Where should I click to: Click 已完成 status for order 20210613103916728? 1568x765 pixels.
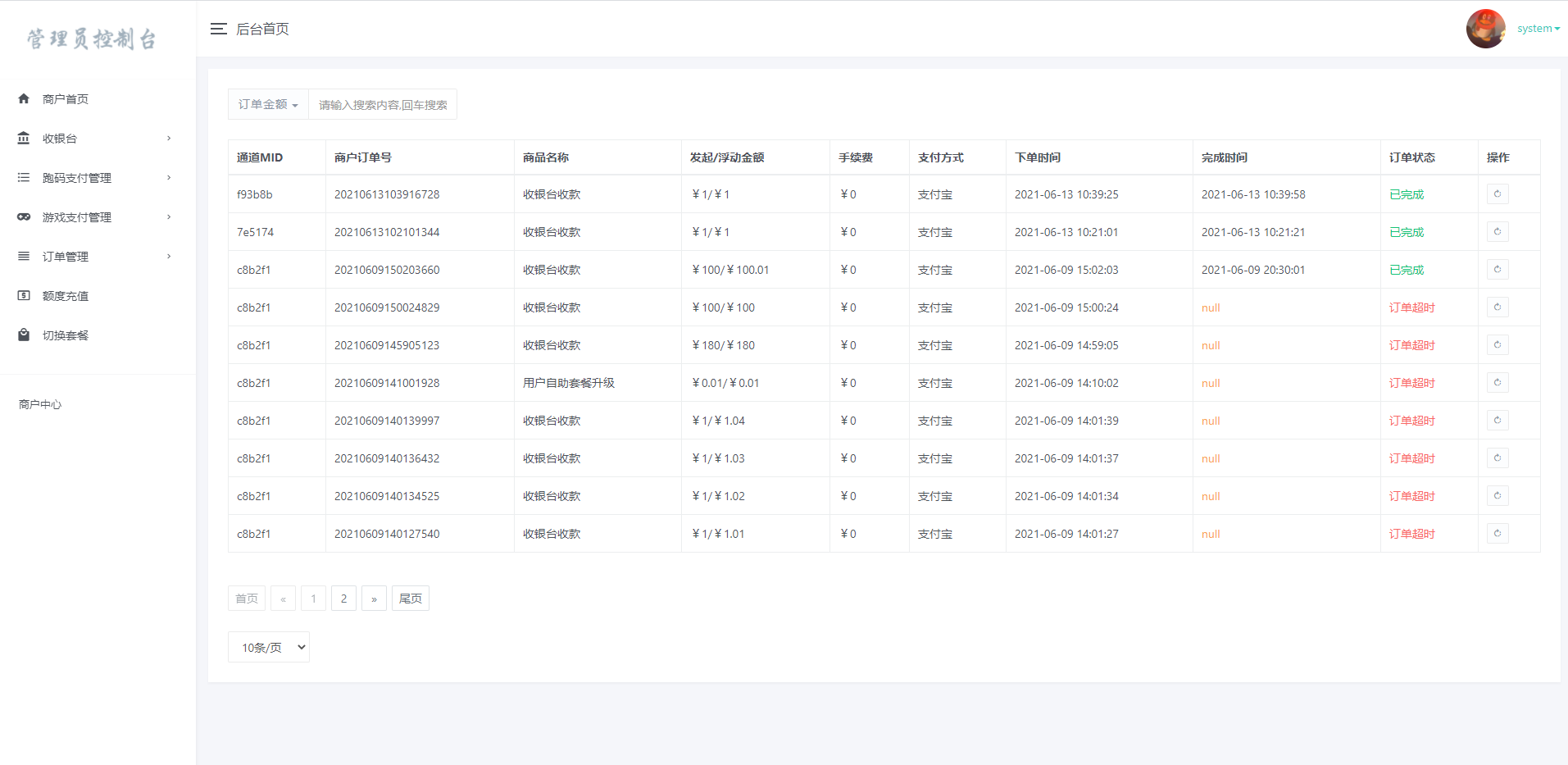[1407, 194]
